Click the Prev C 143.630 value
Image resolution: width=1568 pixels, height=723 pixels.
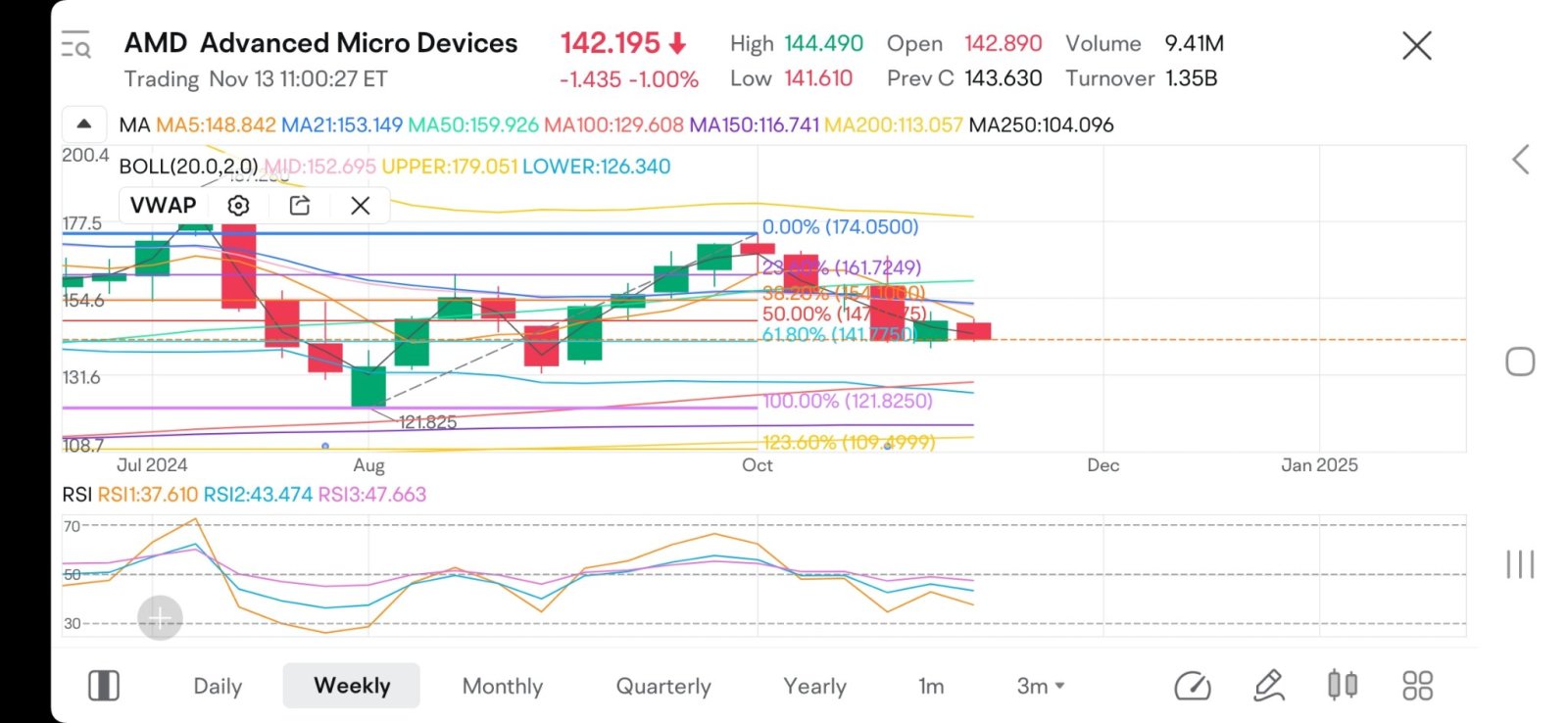pos(1004,78)
